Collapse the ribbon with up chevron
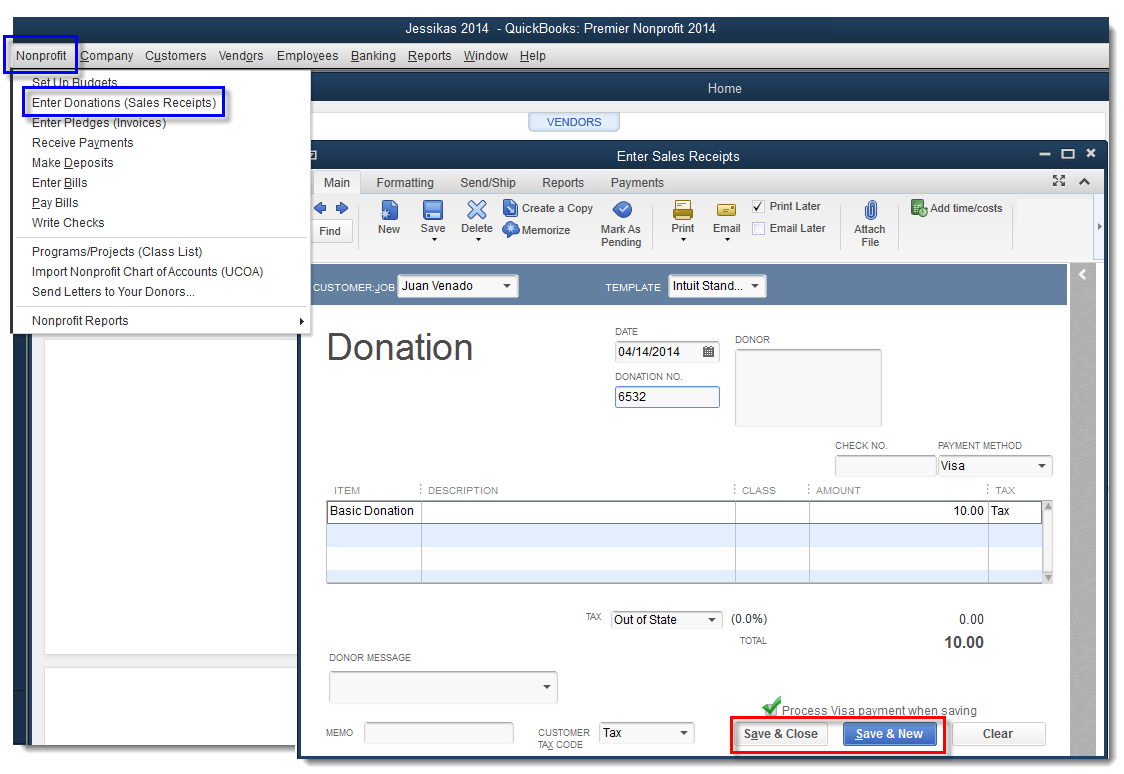Image resolution: width=1124 pixels, height=774 pixels. click(1085, 181)
